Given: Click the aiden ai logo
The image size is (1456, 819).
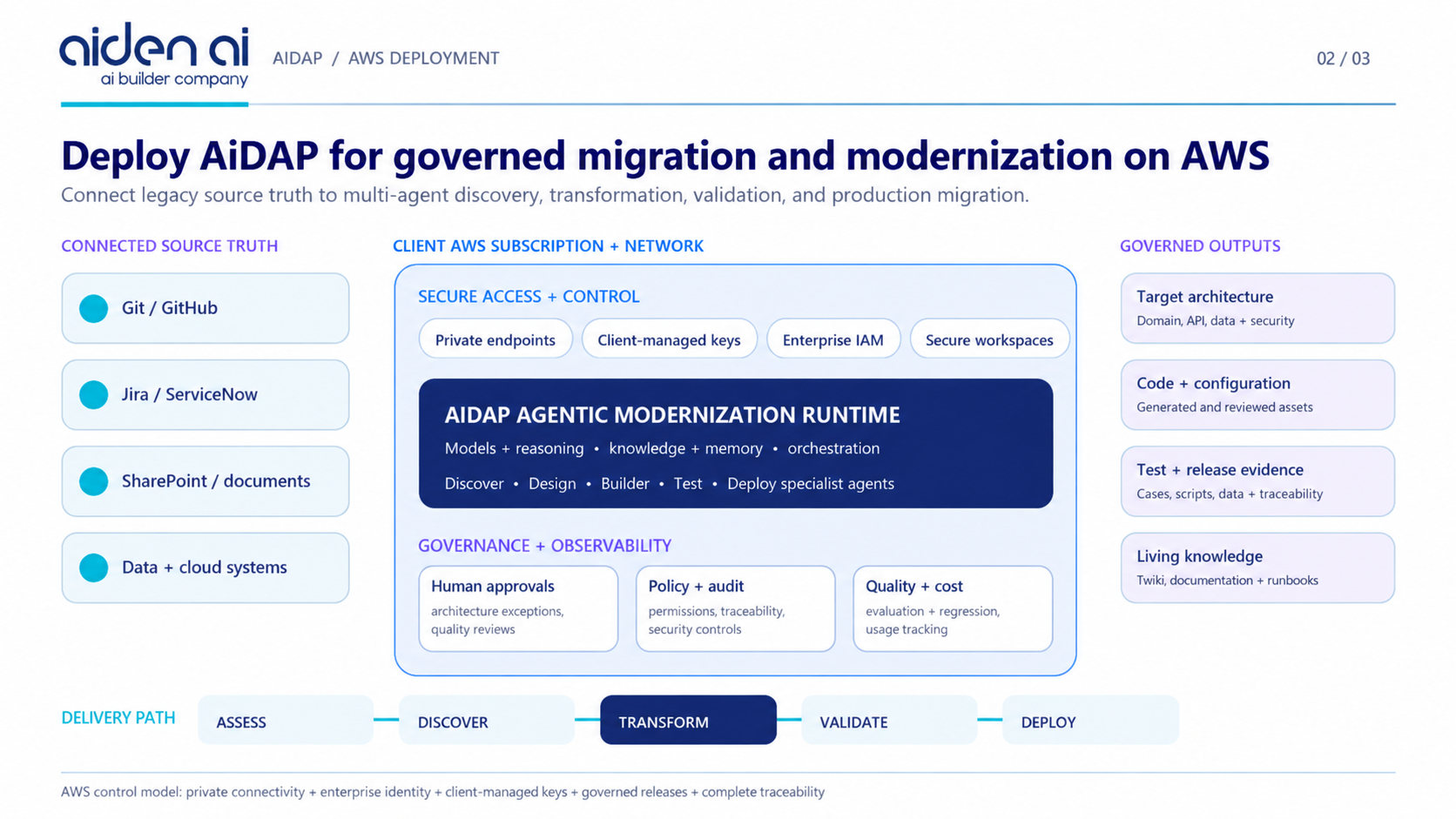Looking at the screenshot, I should click(154, 55).
